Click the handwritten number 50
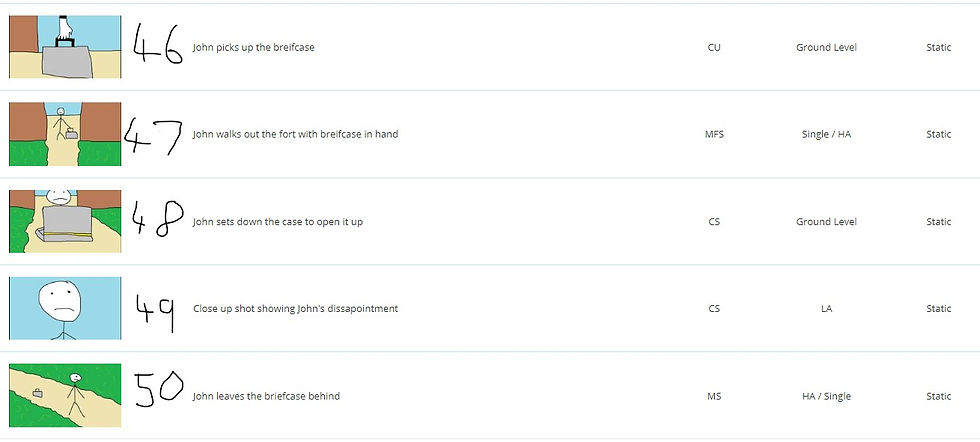The image size is (980, 442). [x=159, y=390]
